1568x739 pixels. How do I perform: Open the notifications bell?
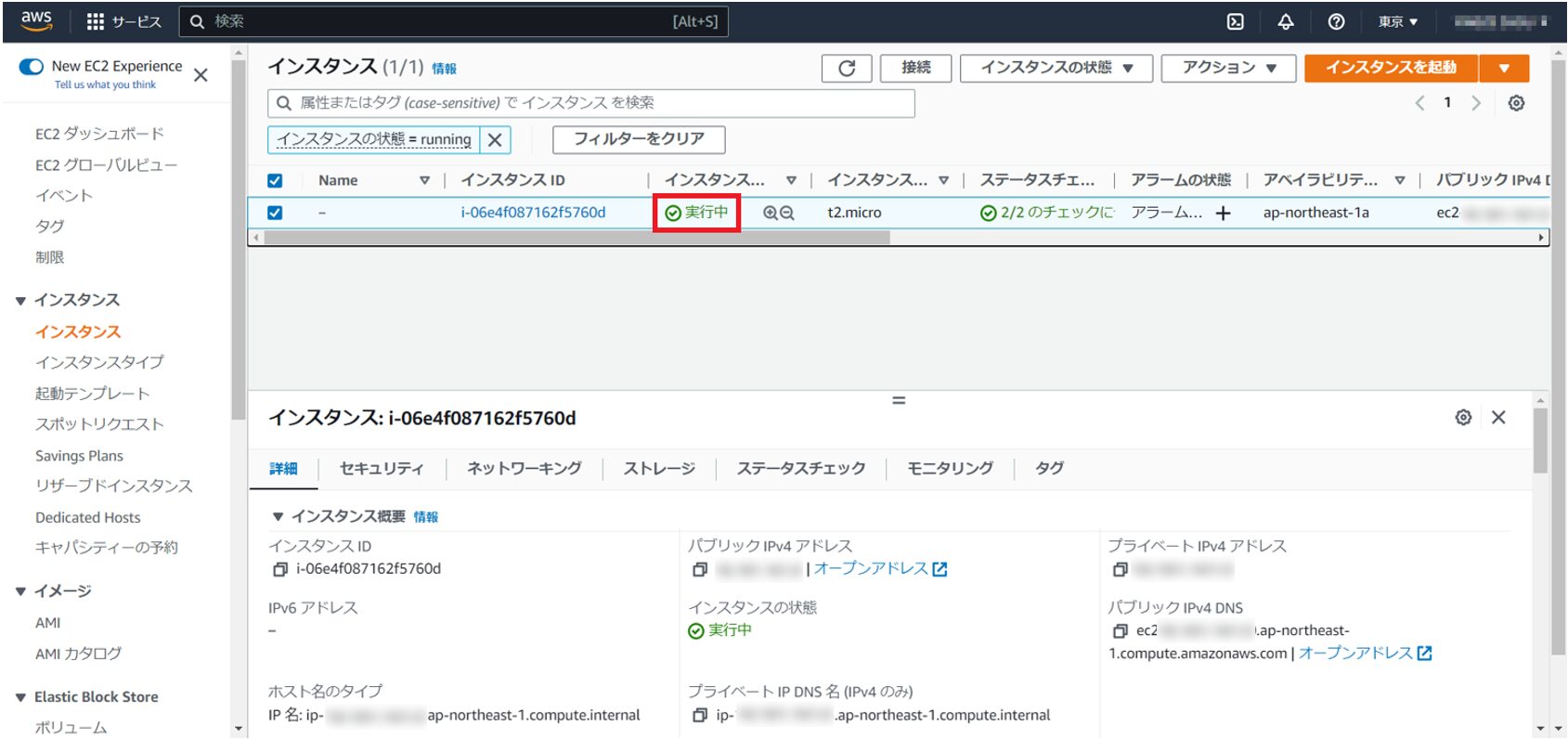1286,21
